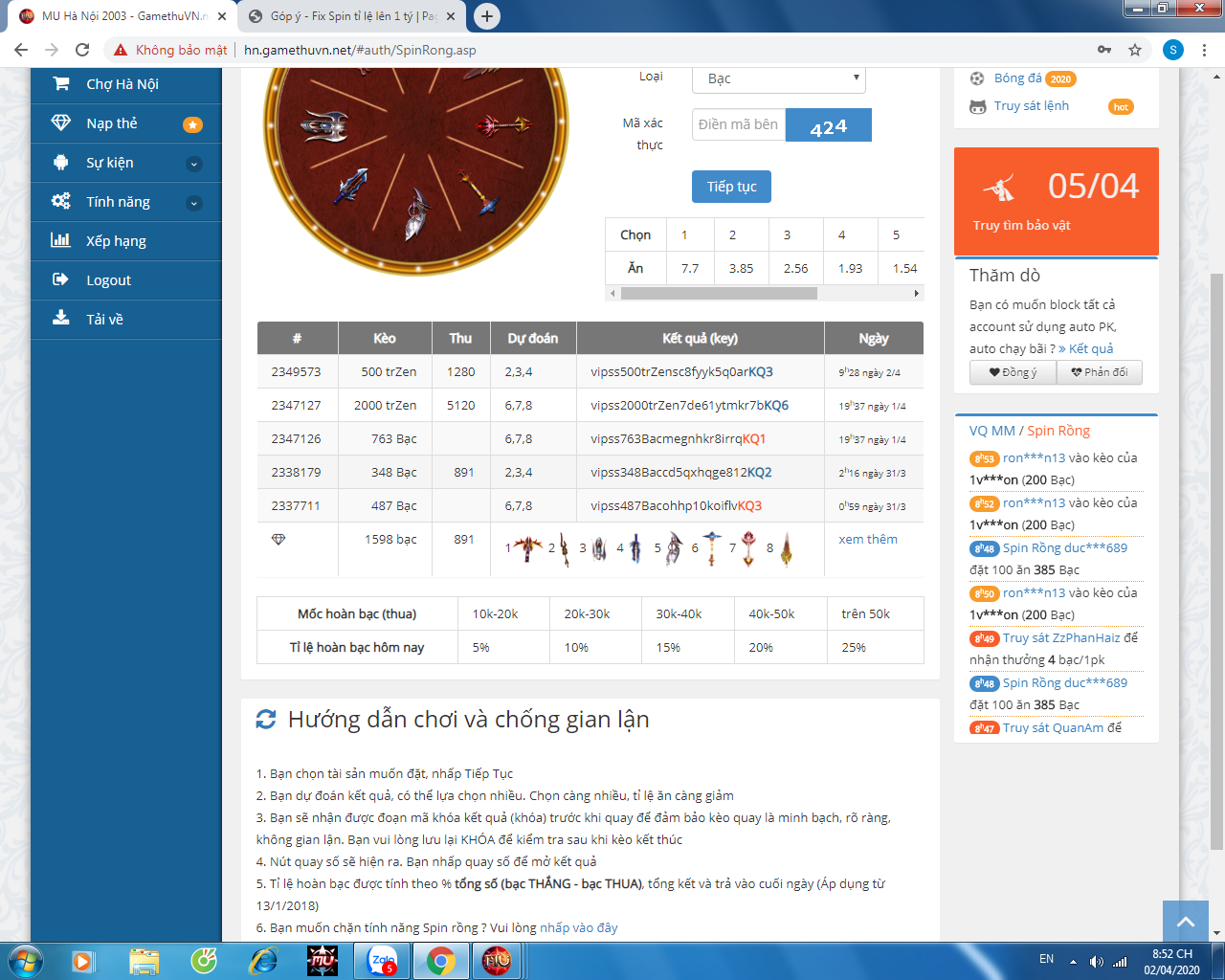Reload the page using browser refresh icon
This screenshot has height=980, width=1225.
click(82, 50)
